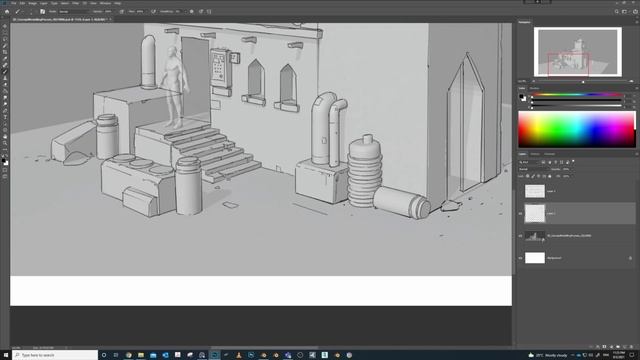The image size is (640, 360).
Task: Open the Flow dropdown in options bar
Action: tap(141, 11)
